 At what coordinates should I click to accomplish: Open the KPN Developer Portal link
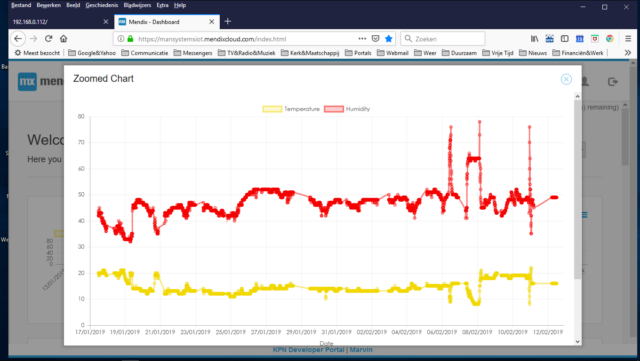tap(308, 350)
